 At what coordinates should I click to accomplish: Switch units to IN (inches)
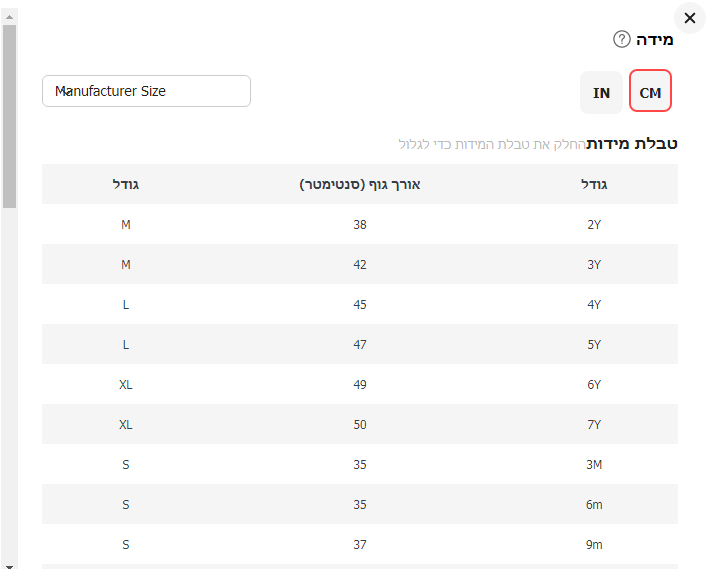pyautogui.click(x=601, y=92)
